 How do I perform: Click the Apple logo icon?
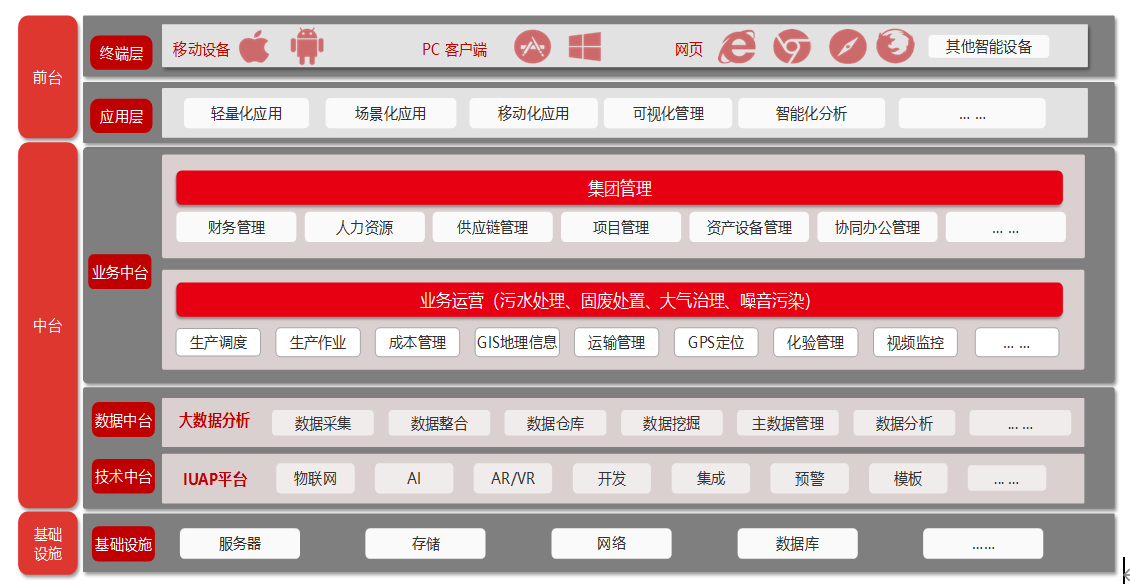tap(254, 47)
